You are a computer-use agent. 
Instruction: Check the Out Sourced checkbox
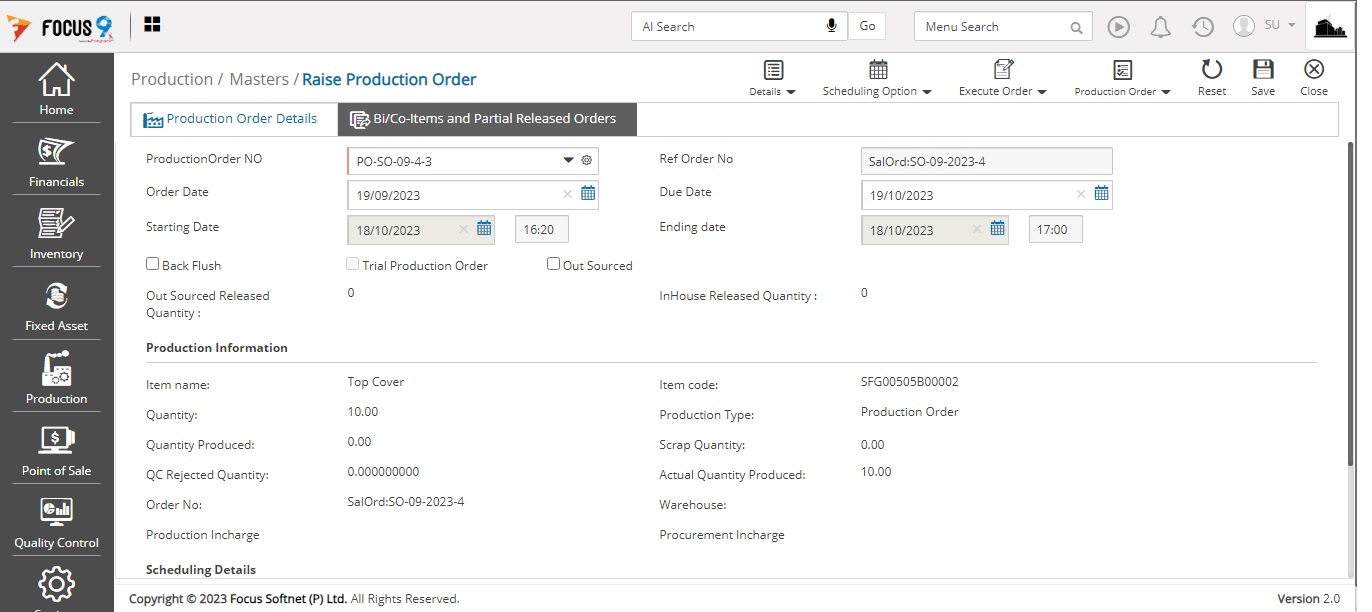coord(553,264)
